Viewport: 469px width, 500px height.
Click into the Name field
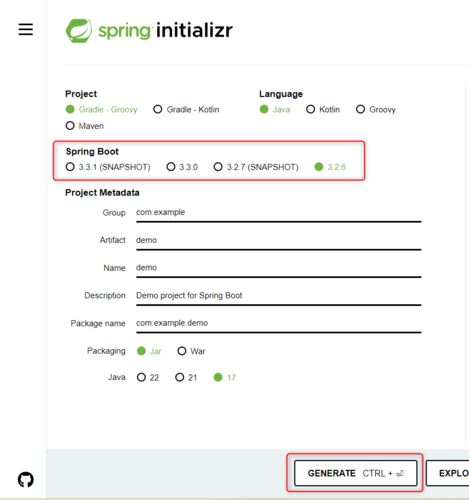pos(279,269)
